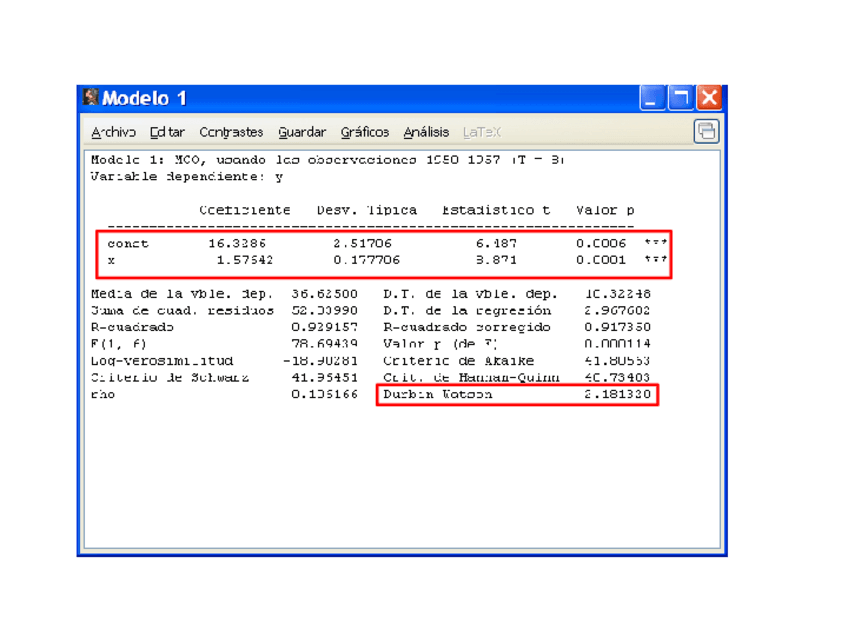Image resolution: width=848 pixels, height=636 pixels.
Task: Click the Hannan-Quinn criterion value
Action: pos(617,377)
